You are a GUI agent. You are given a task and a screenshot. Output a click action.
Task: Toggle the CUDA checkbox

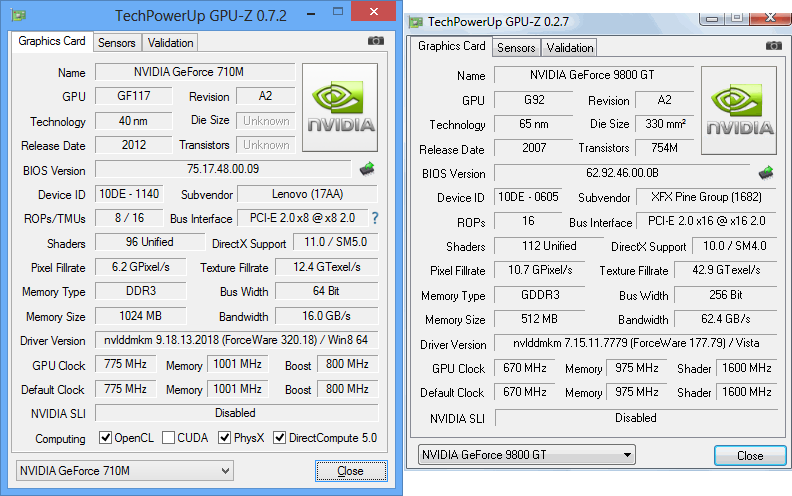coord(168,437)
